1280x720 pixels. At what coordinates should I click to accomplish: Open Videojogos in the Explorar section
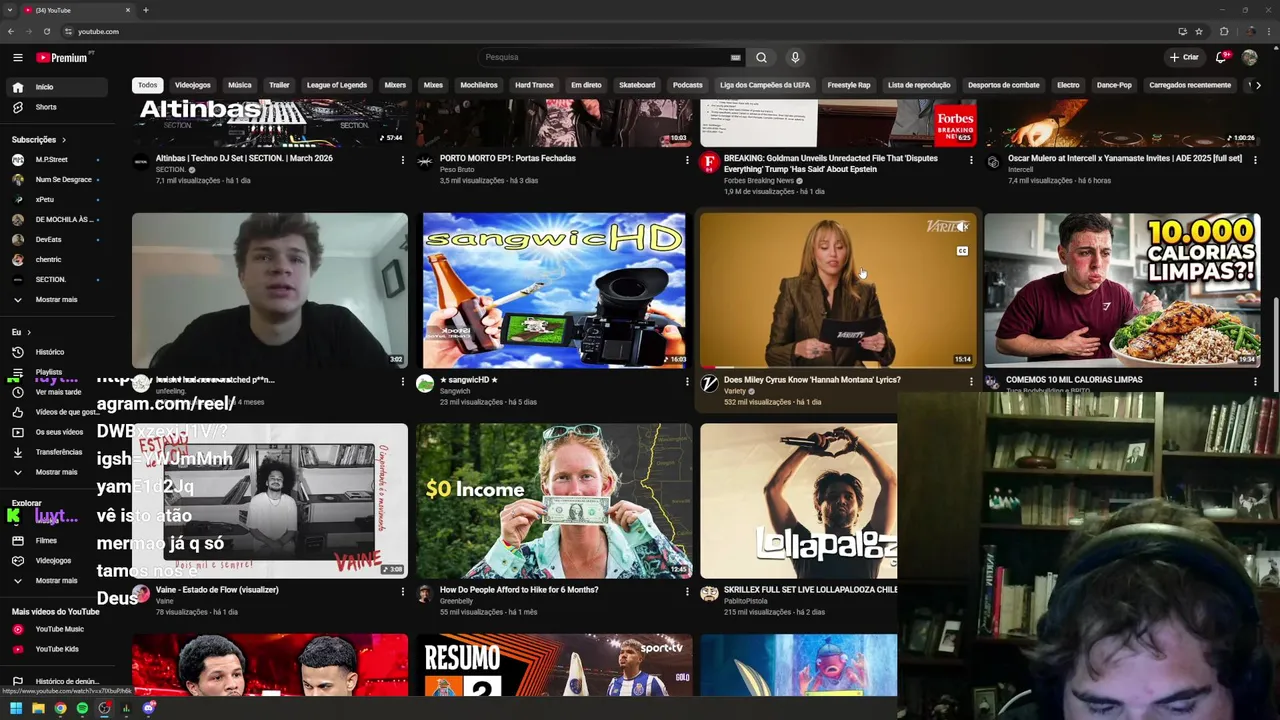(57, 560)
